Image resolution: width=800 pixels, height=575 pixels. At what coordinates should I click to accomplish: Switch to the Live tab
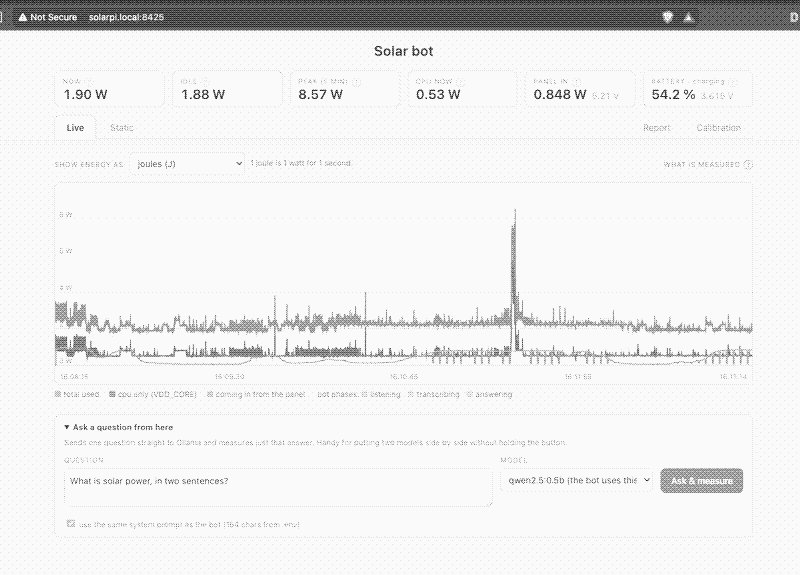click(75, 128)
